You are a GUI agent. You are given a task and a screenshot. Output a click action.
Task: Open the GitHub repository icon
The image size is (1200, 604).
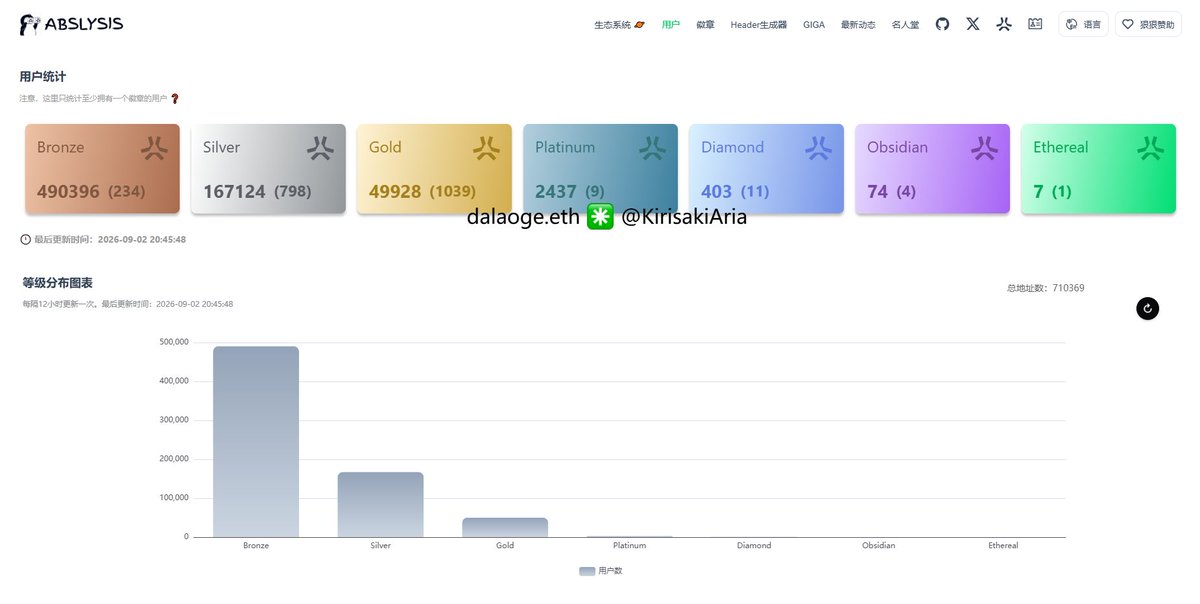(942, 24)
